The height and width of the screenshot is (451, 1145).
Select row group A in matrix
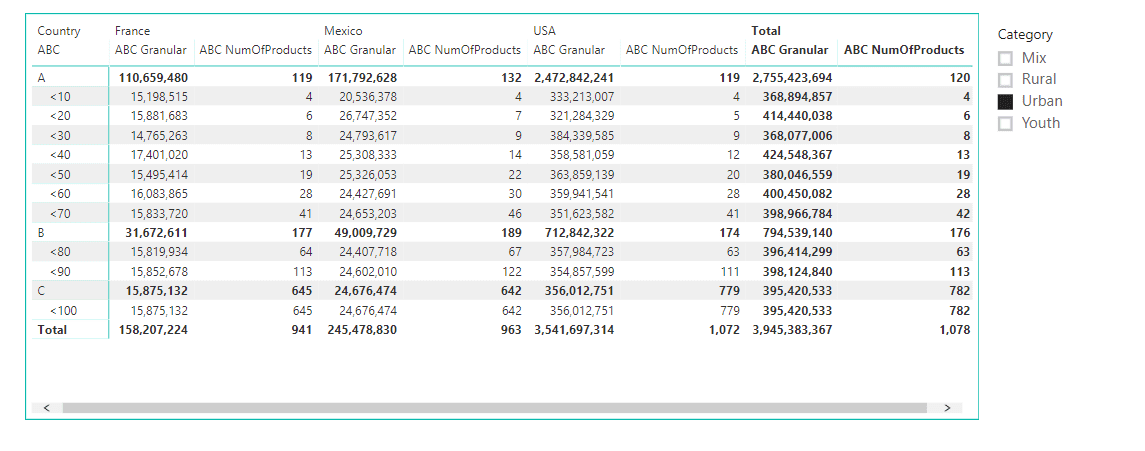tap(41, 77)
